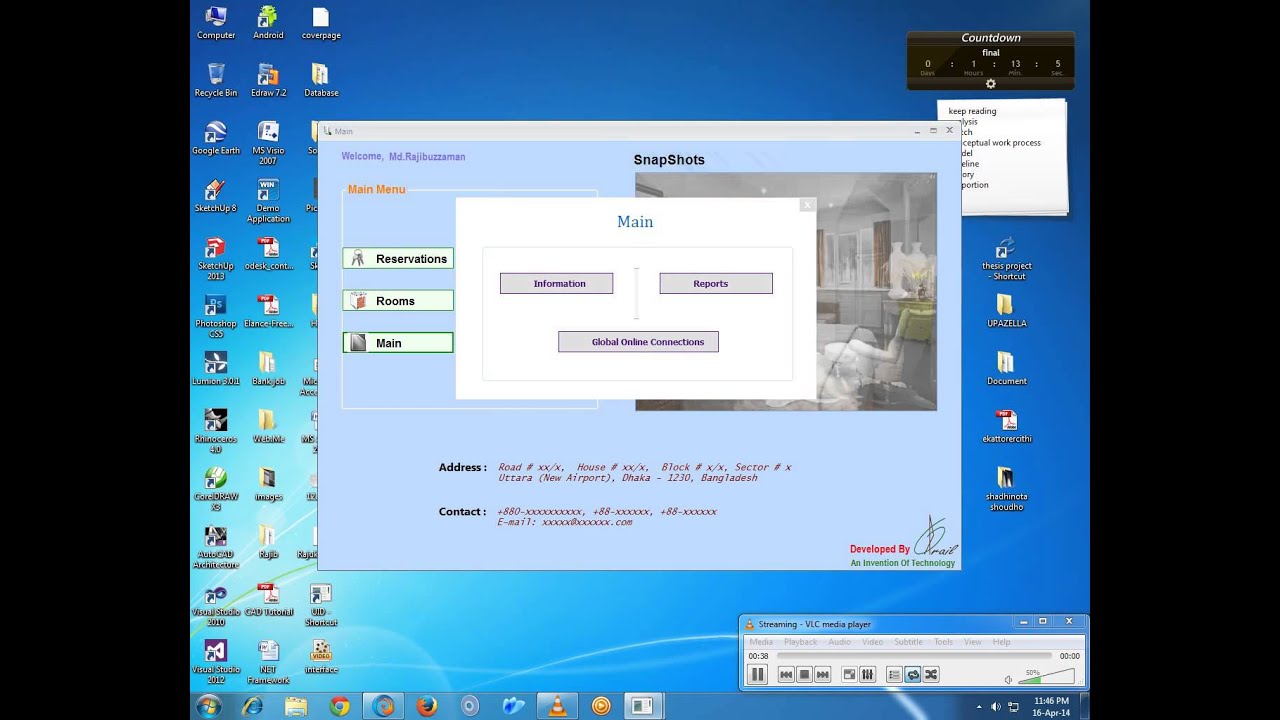Skip to next media in VLC
Screen dimensions: 1280x720
coord(822,675)
